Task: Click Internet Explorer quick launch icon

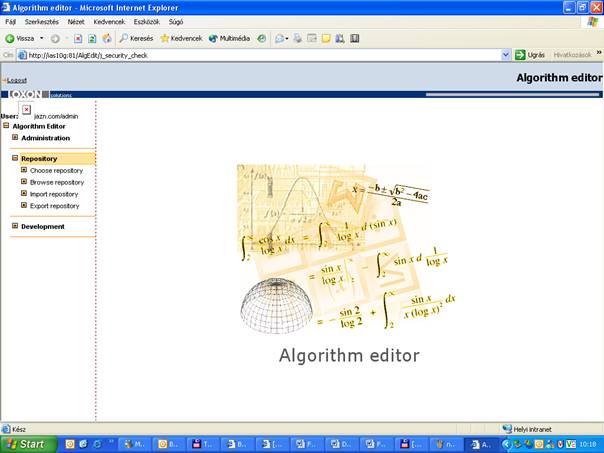Action: [x=97, y=444]
